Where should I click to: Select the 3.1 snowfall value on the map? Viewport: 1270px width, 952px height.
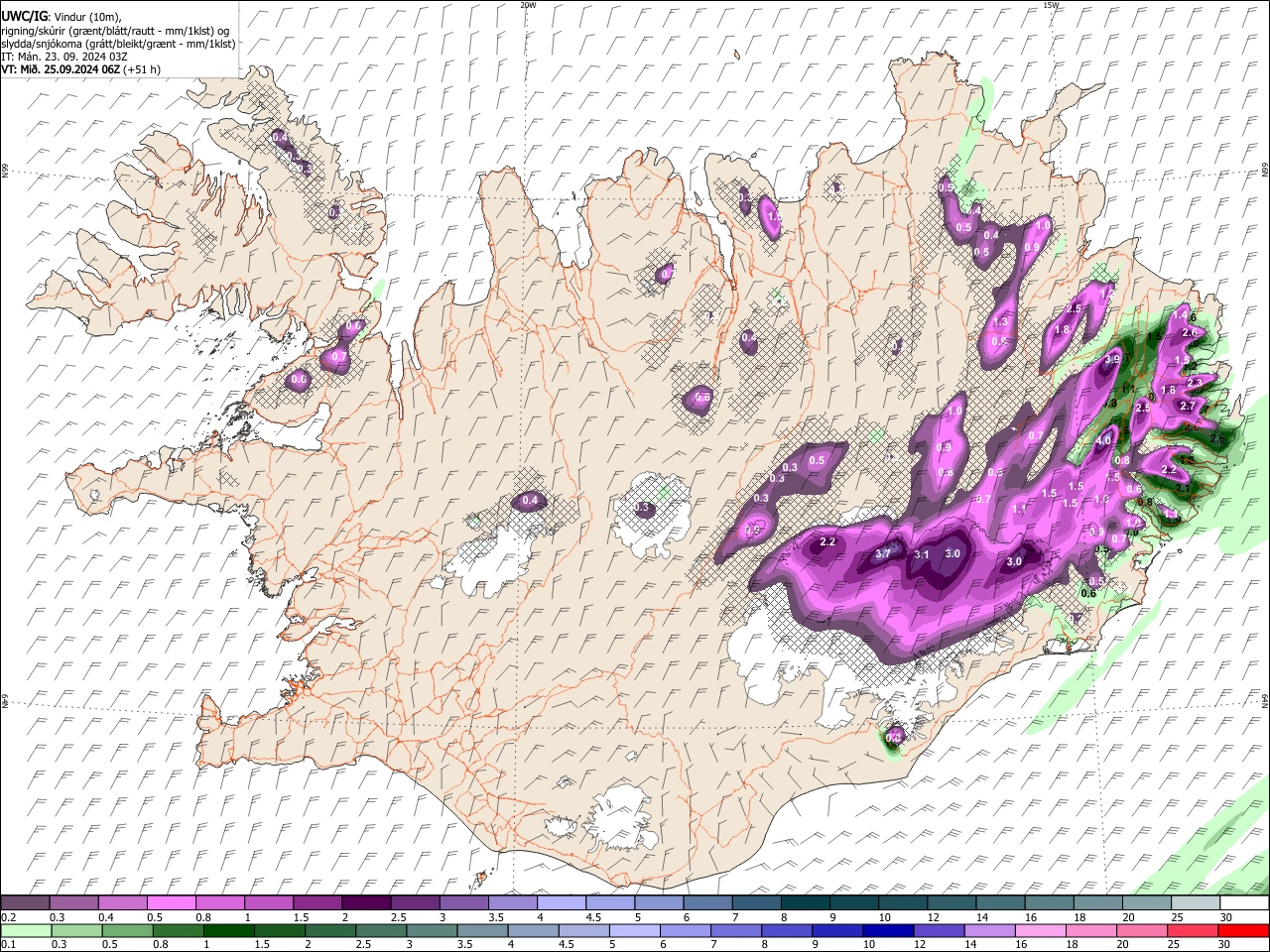tap(921, 554)
